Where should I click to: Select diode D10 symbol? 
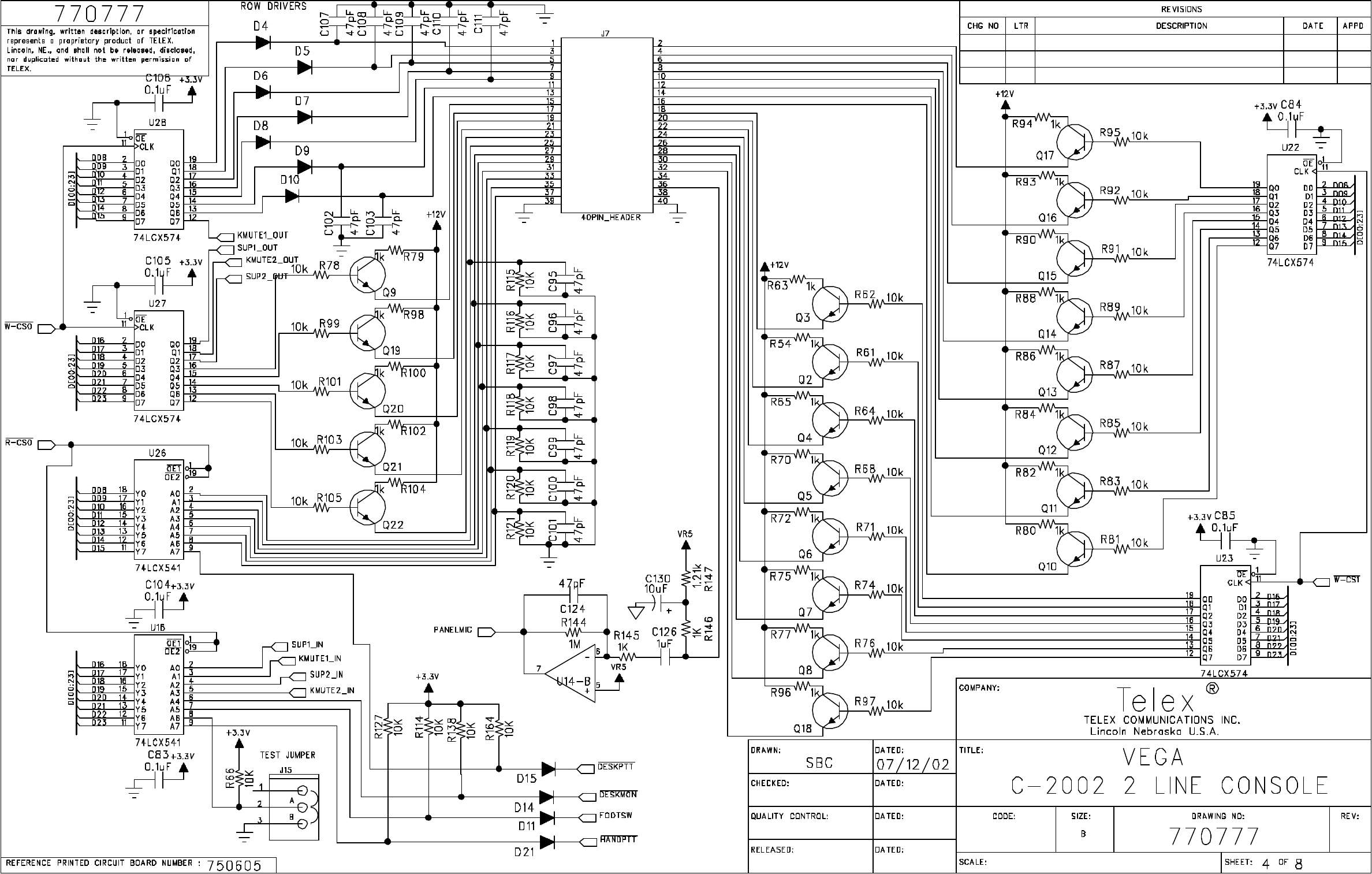click(292, 196)
